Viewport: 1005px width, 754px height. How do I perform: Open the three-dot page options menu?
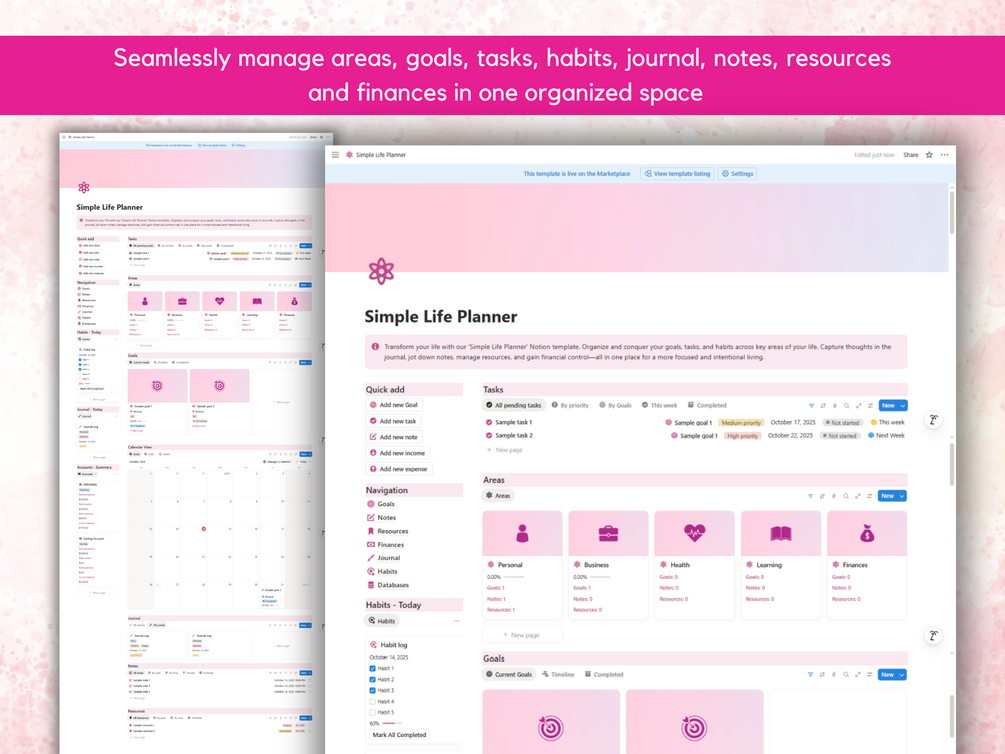[944, 155]
